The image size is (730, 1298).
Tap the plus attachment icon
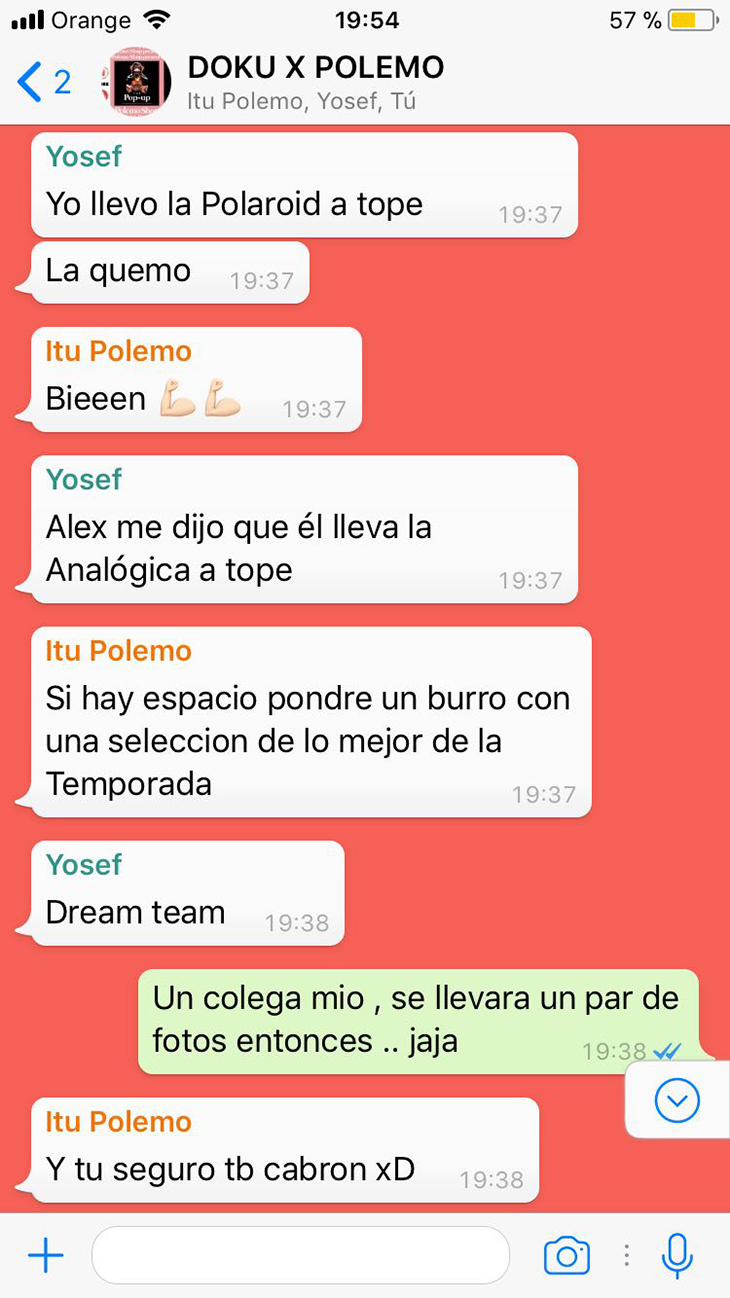pyautogui.click(x=45, y=1255)
